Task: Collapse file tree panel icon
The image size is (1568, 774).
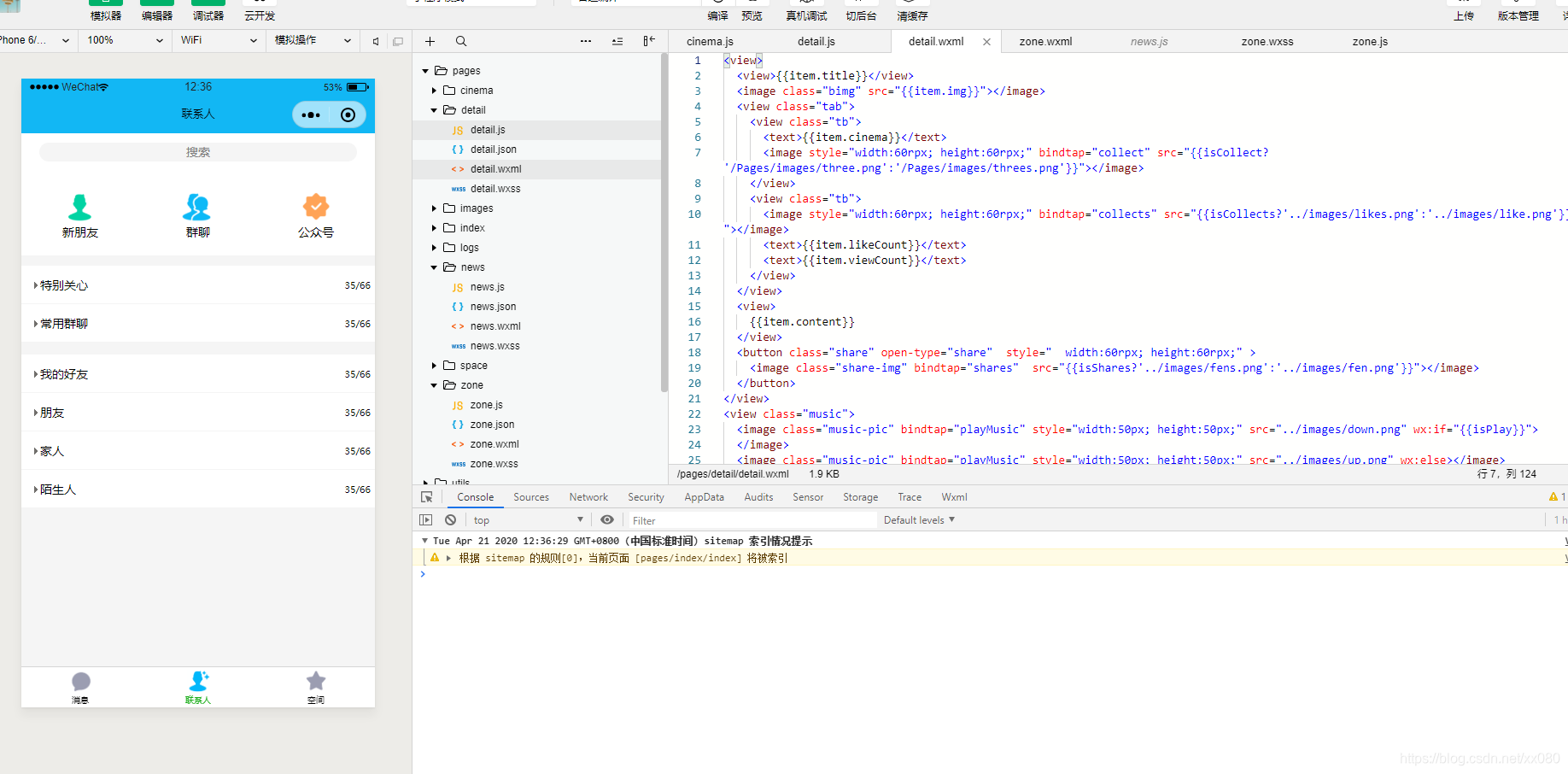Action: (x=649, y=41)
